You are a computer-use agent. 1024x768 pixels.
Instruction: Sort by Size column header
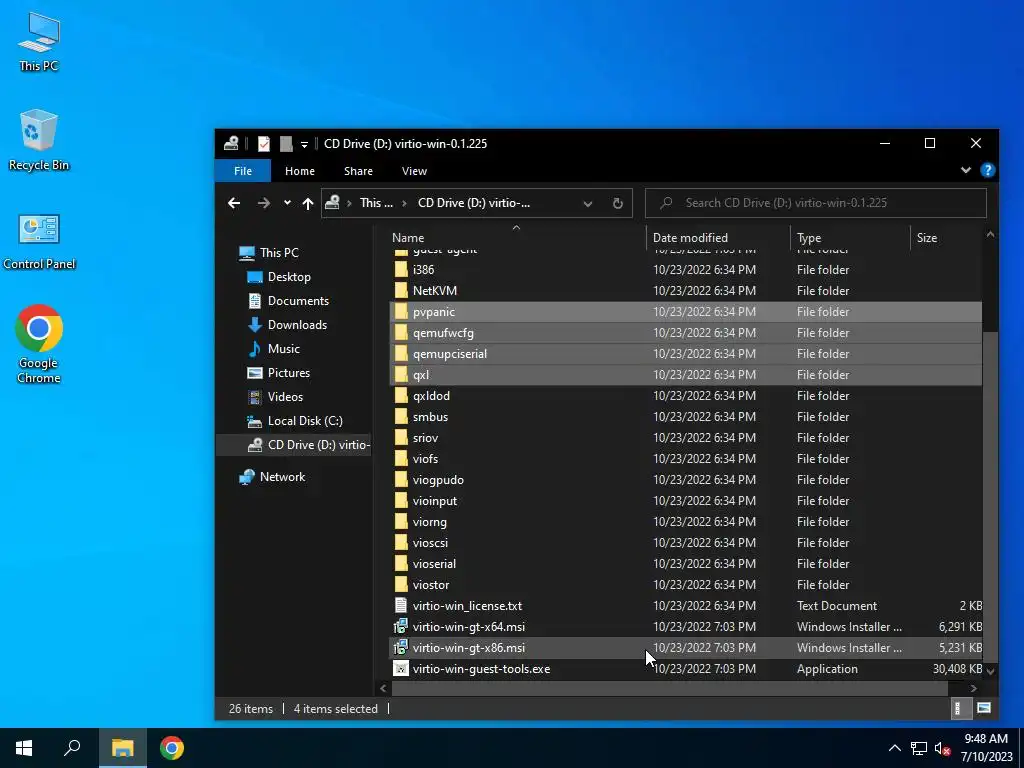[x=946, y=238]
